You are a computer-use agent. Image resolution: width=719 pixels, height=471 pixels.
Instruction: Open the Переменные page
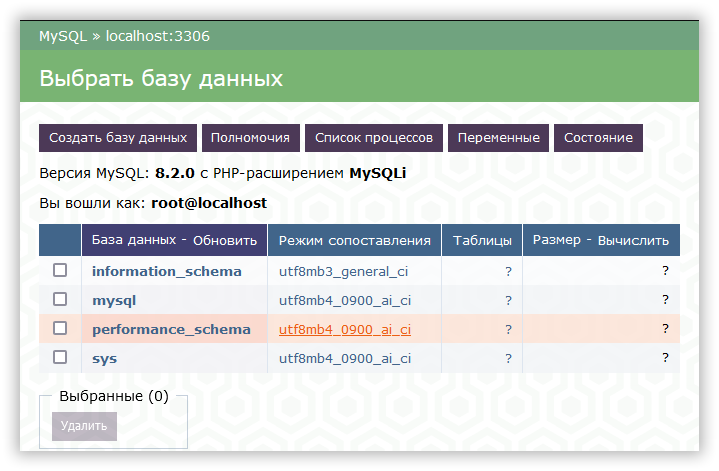point(498,138)
